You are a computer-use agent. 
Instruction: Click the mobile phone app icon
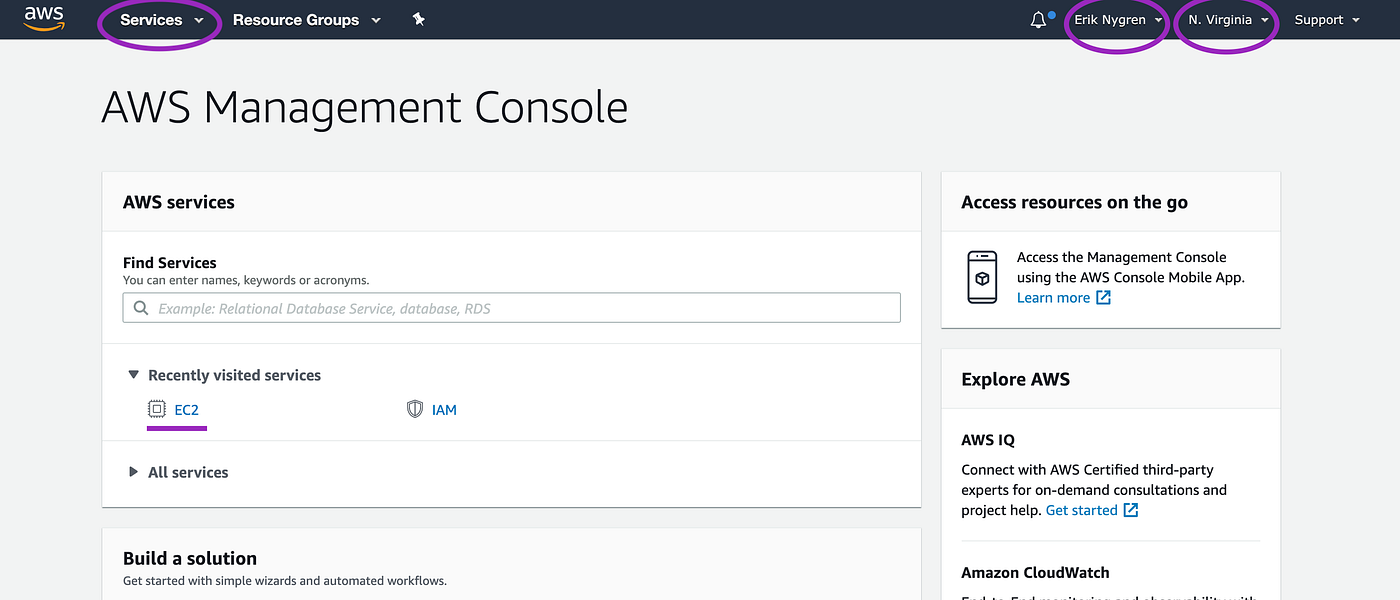(x=982, y=277)
